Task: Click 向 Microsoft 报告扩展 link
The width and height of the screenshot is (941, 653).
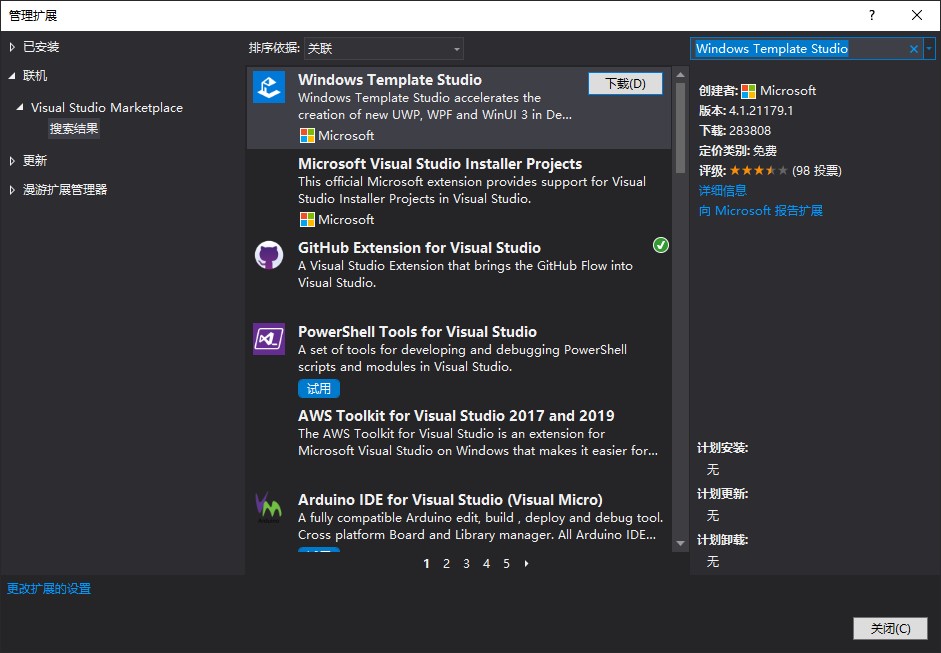Action: (760, 211)
